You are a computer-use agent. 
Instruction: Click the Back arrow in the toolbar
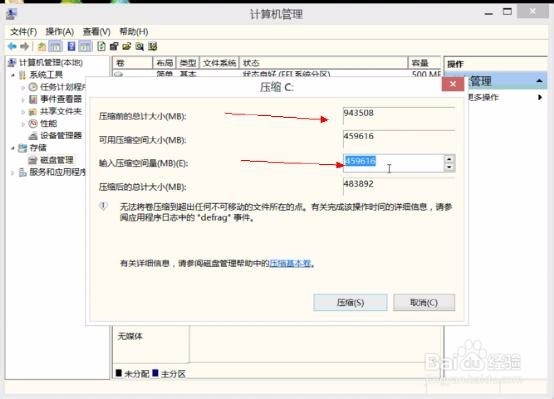tap(12, 46)
